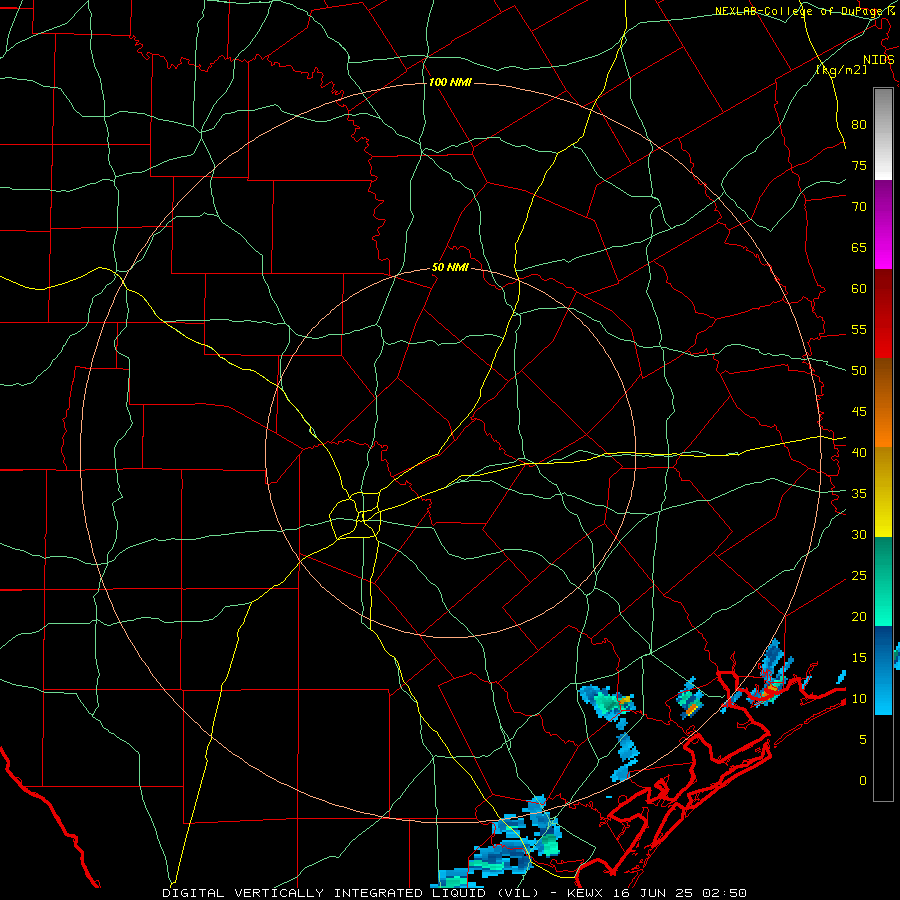Screen dimensions: 900x900
Task: Click the NIDS label above the scale
Action: coord(879,60)
